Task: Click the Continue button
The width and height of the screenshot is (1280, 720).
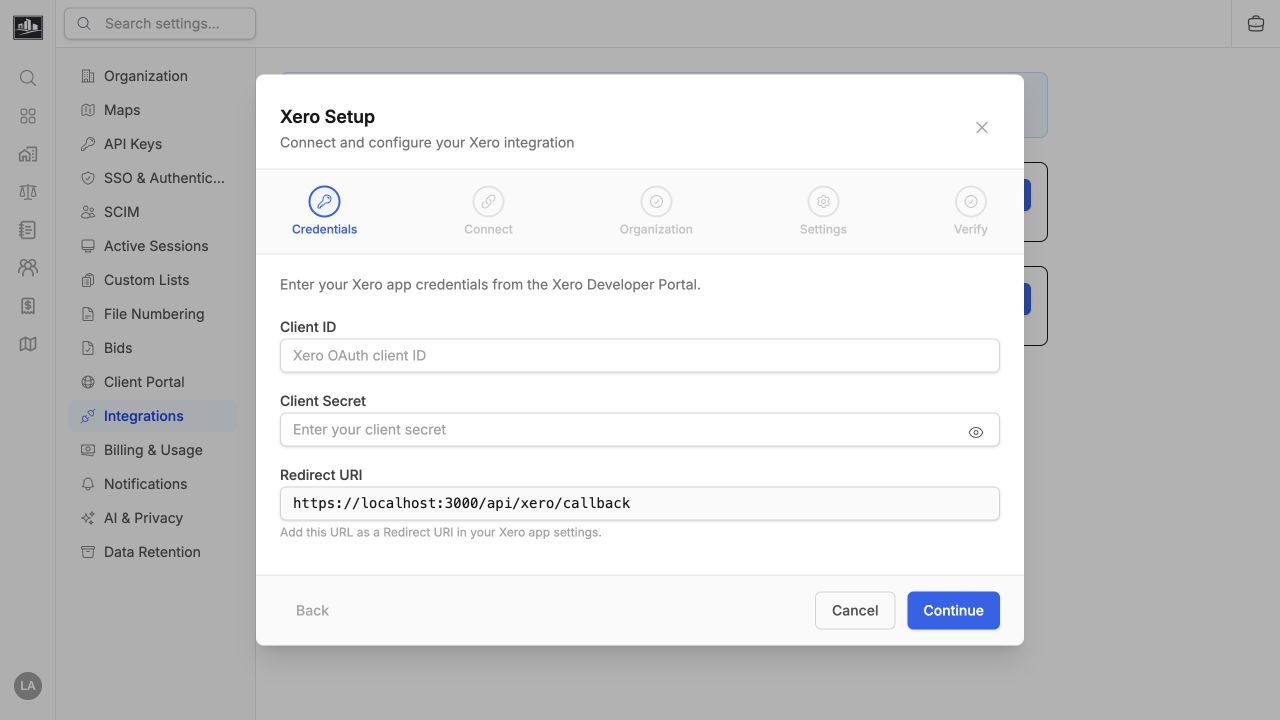Action: click(953, 610)
